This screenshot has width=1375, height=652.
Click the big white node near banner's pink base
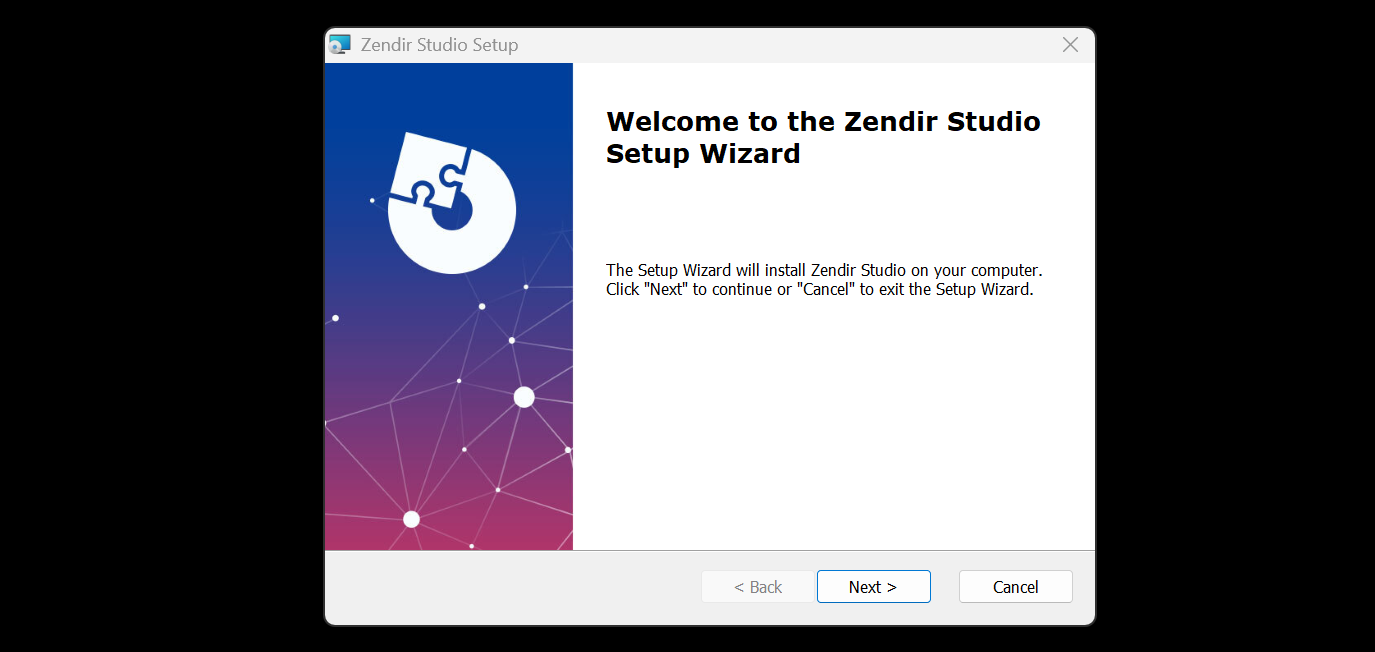click(411, 519)
